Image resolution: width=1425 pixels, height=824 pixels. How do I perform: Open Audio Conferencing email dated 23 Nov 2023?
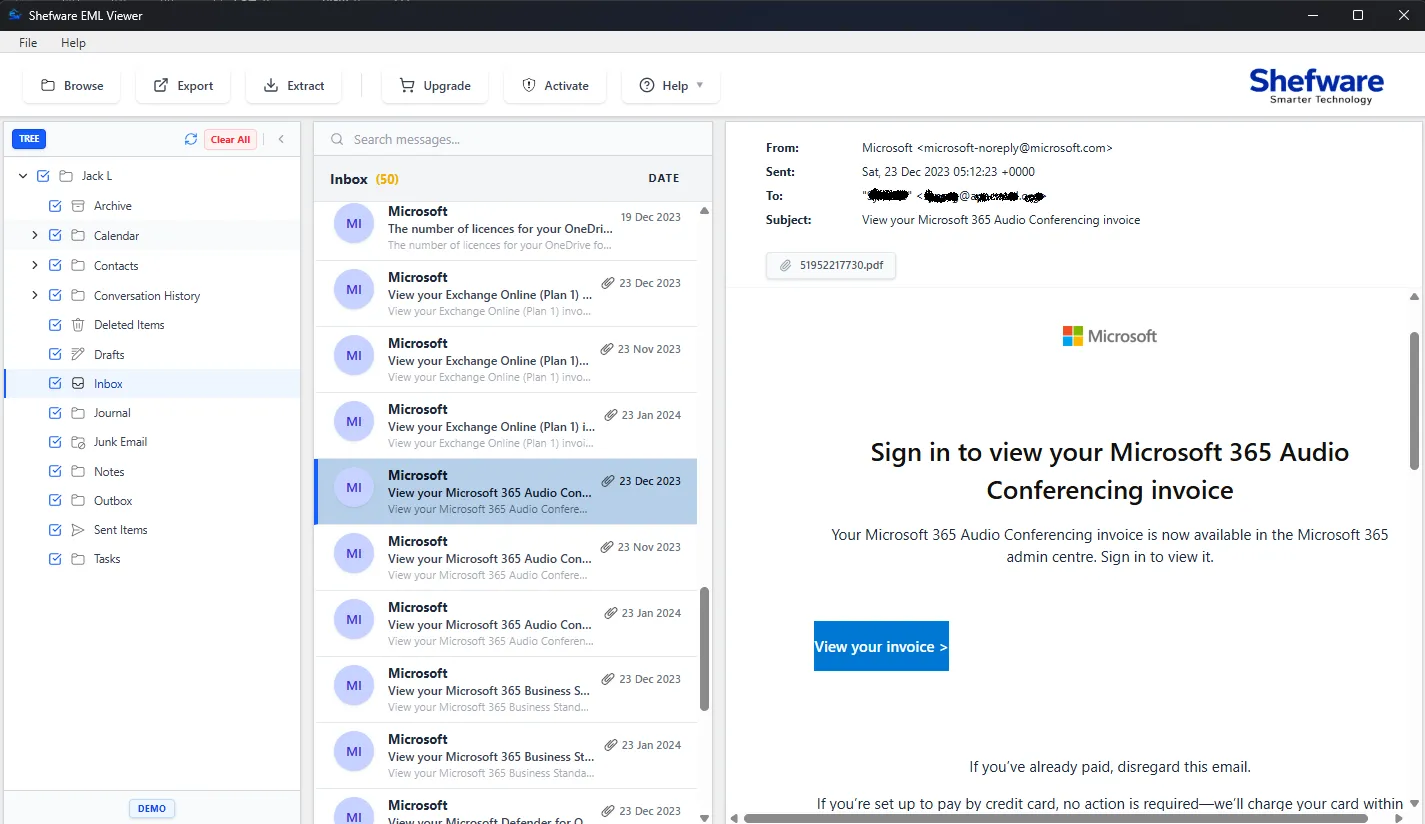point(506,558)
